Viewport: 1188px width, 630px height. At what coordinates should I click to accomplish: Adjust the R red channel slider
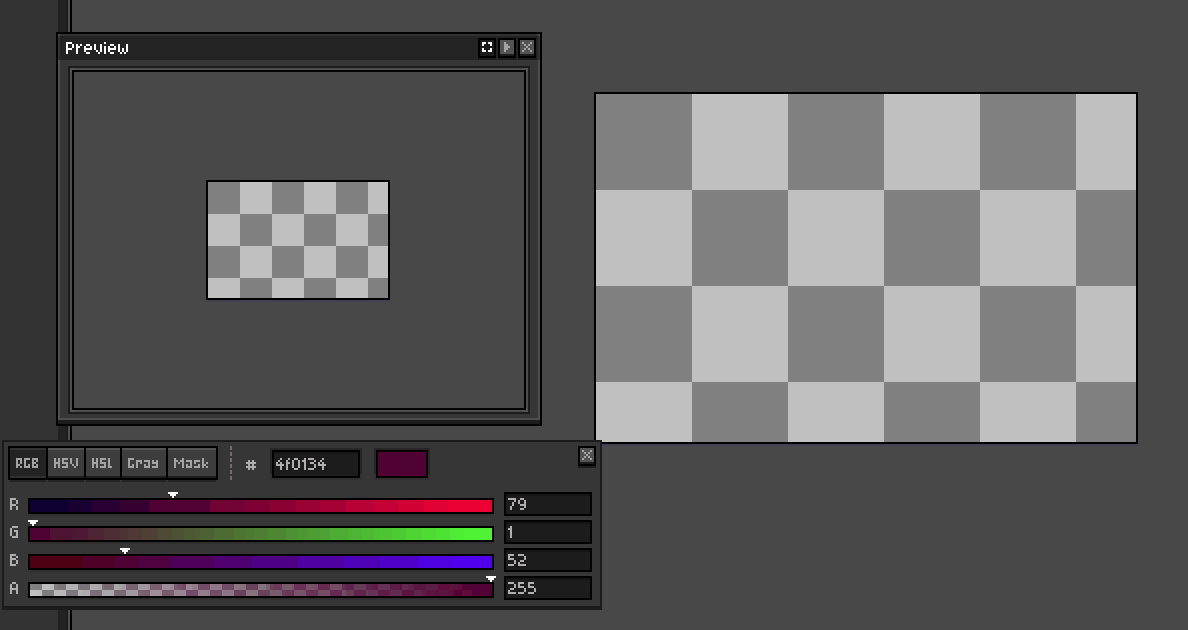(x=261, y=506)
